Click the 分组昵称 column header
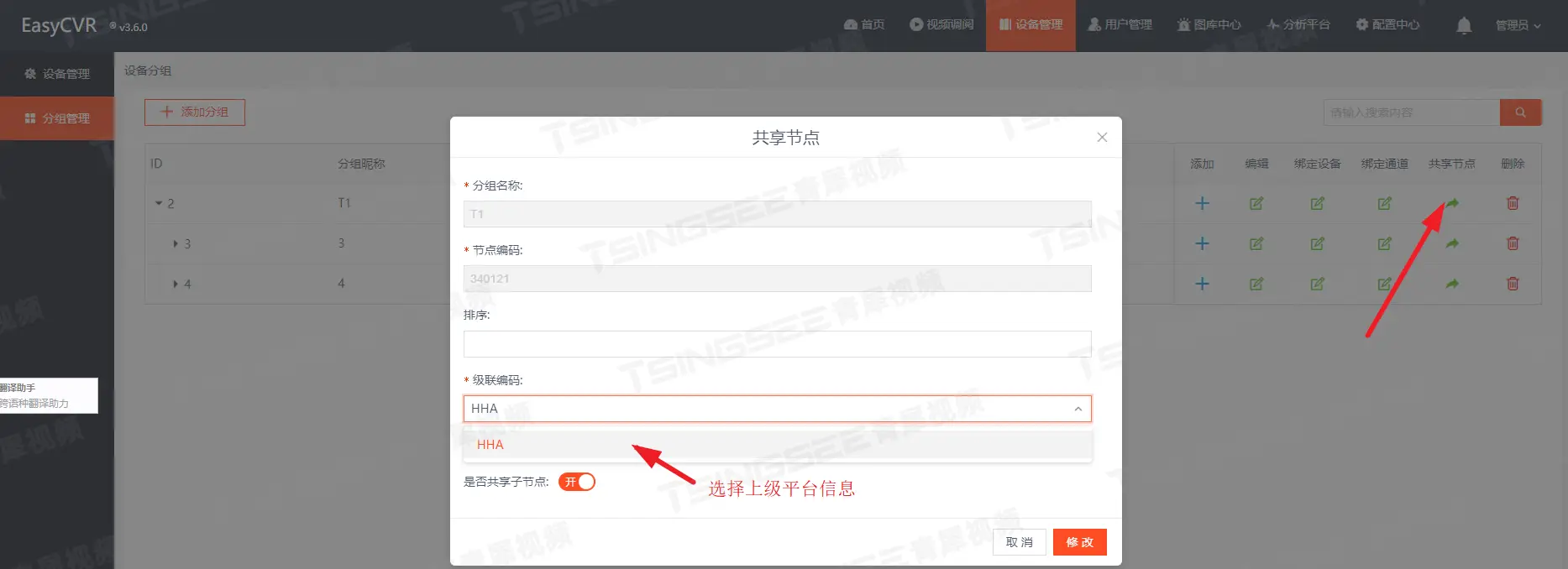1568x569 pixels. 361,164
